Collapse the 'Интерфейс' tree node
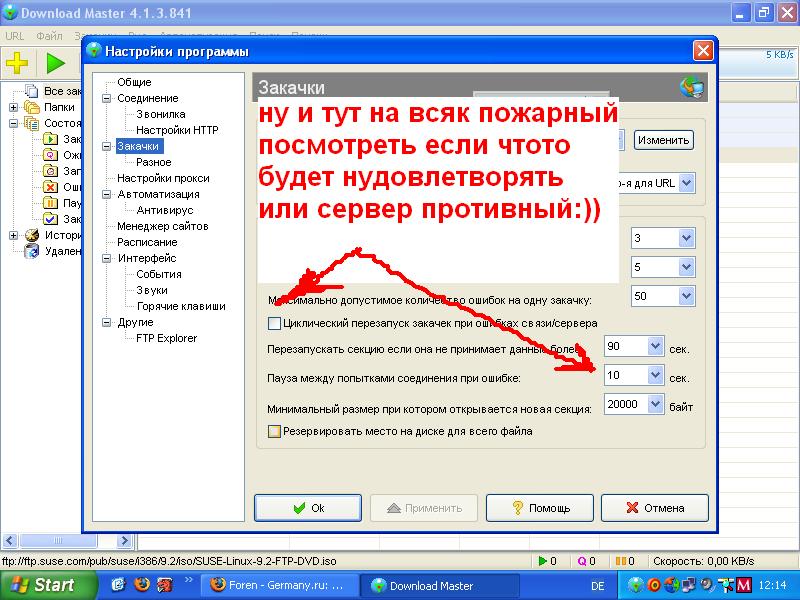800x600 pixels. click(107, 258)
